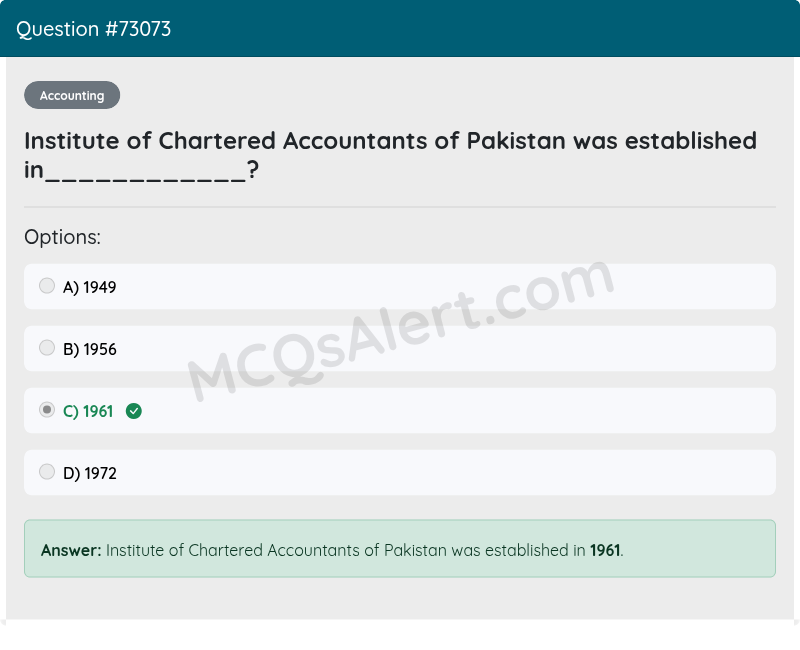Click the Options: section label
Viewport: 800px width, 650px height.
pos(62,237)
